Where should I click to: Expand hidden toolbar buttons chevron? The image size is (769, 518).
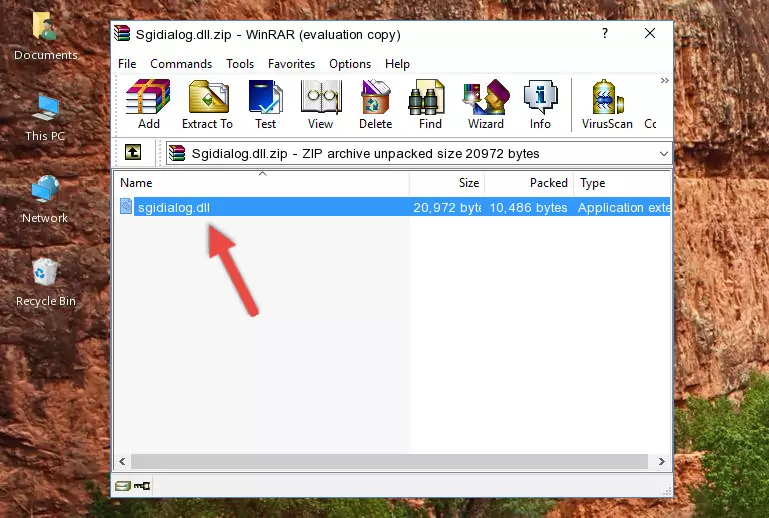click(665, 80)
